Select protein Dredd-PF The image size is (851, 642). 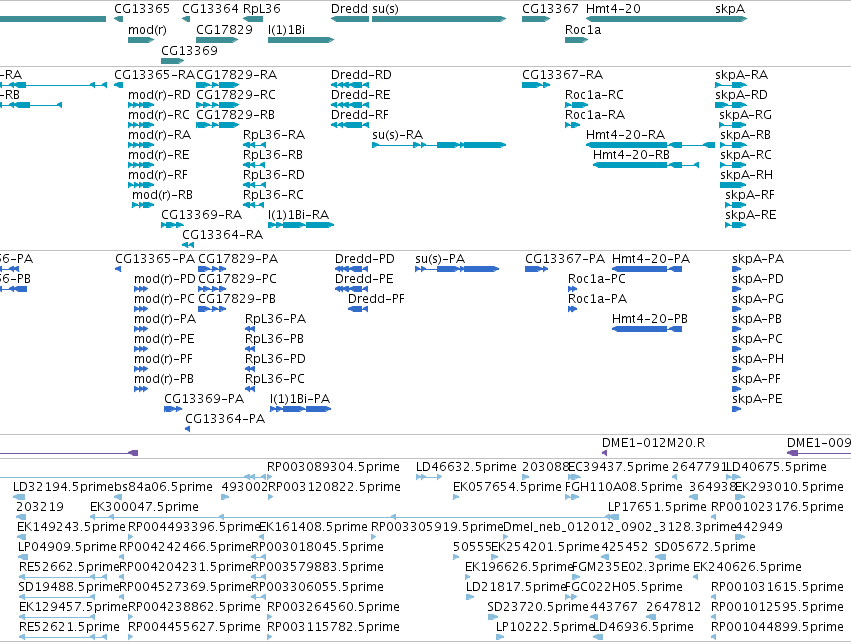[376, 300]
